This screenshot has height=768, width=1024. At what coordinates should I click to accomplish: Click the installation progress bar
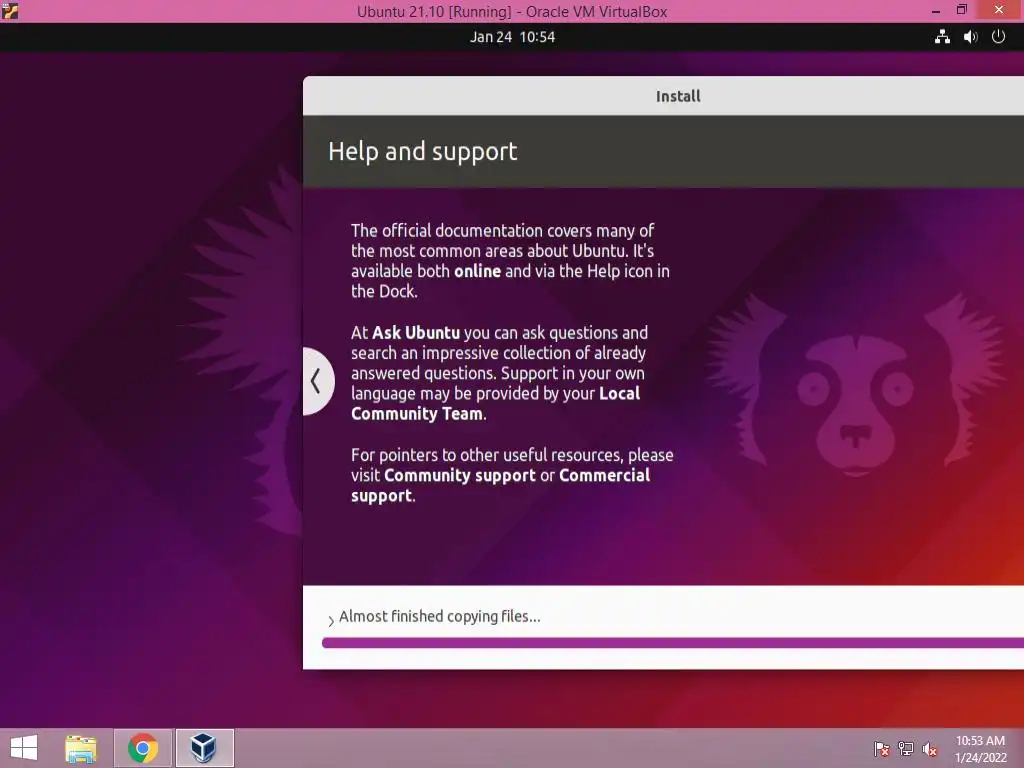click(673, 643)
